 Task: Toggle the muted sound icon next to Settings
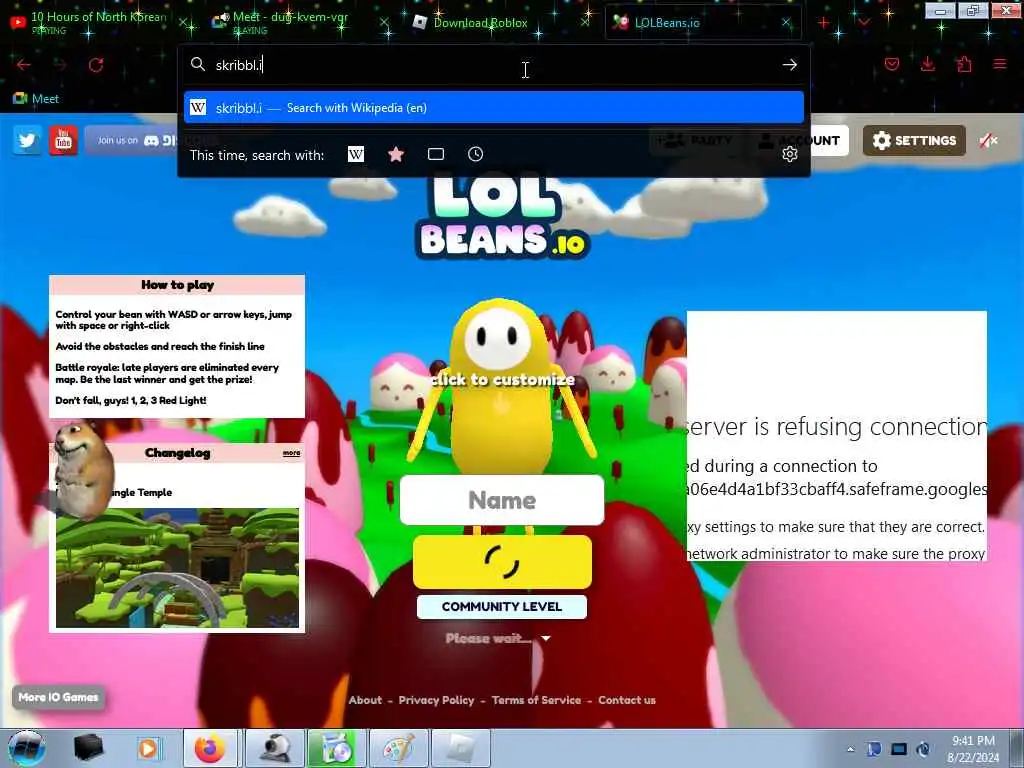click(988, 140)
